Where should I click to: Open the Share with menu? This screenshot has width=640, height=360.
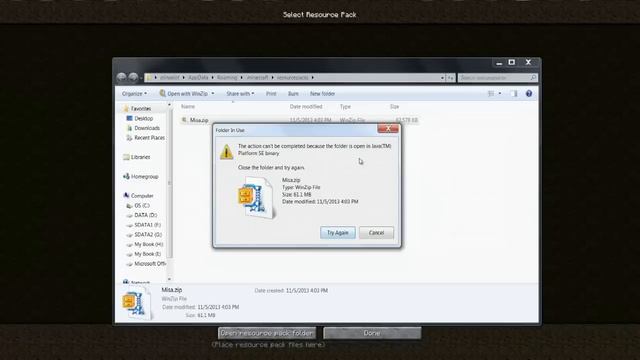240,93
